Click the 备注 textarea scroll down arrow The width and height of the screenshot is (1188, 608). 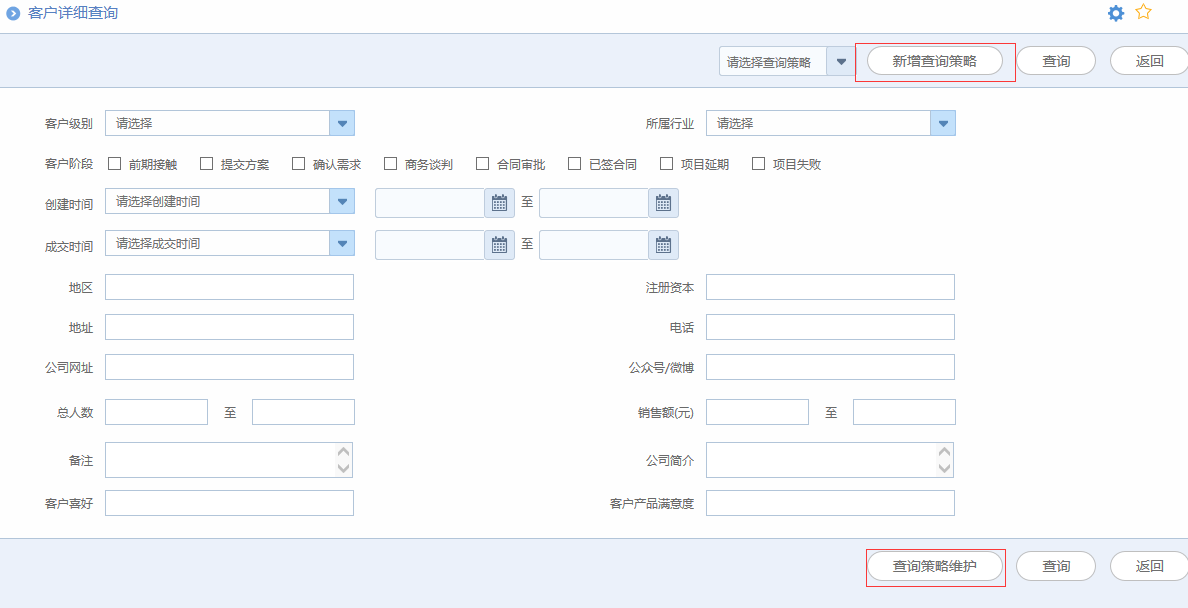(x=344, y=468)
